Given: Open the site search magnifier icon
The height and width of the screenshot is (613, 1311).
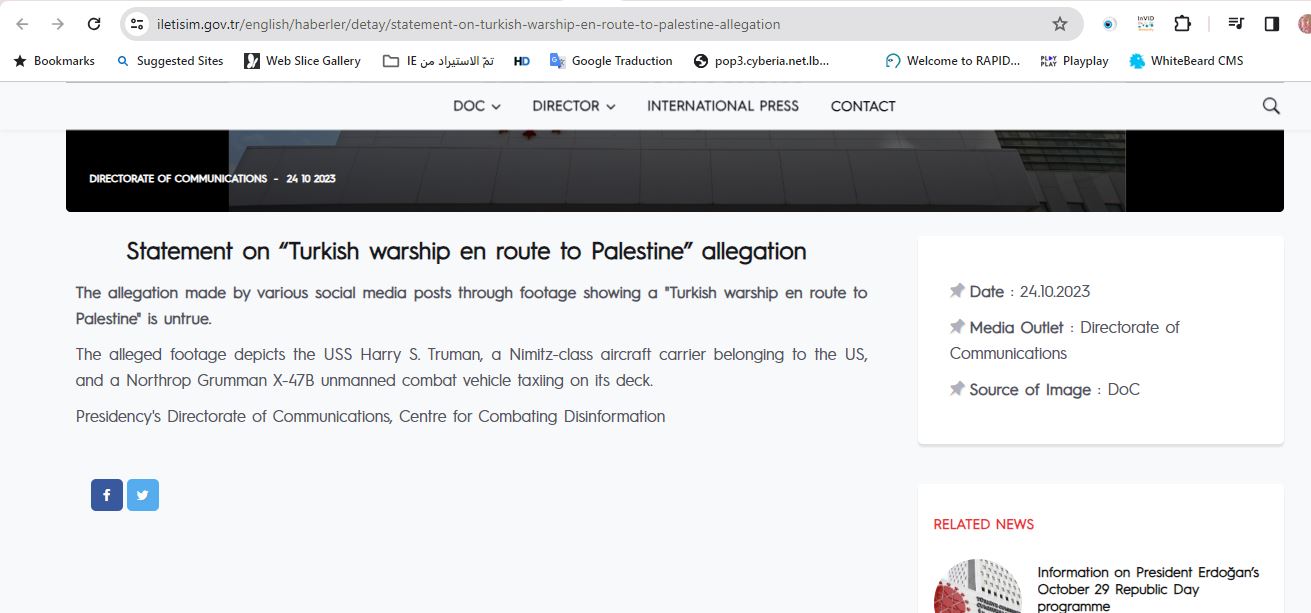Looking at the screenshot, I should 1271,106.
